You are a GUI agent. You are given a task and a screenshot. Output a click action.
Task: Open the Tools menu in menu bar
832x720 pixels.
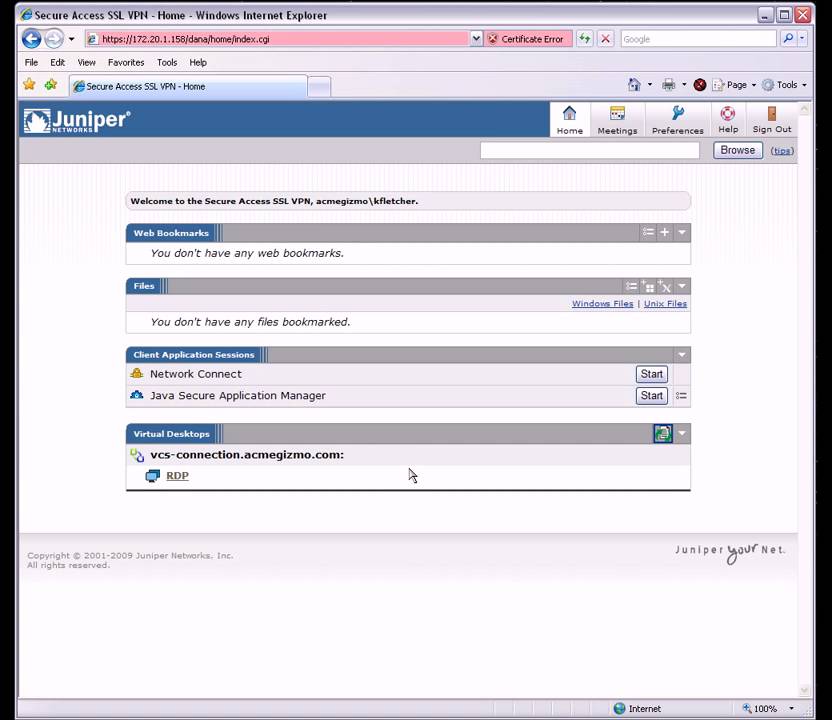[x=167, y=62]
